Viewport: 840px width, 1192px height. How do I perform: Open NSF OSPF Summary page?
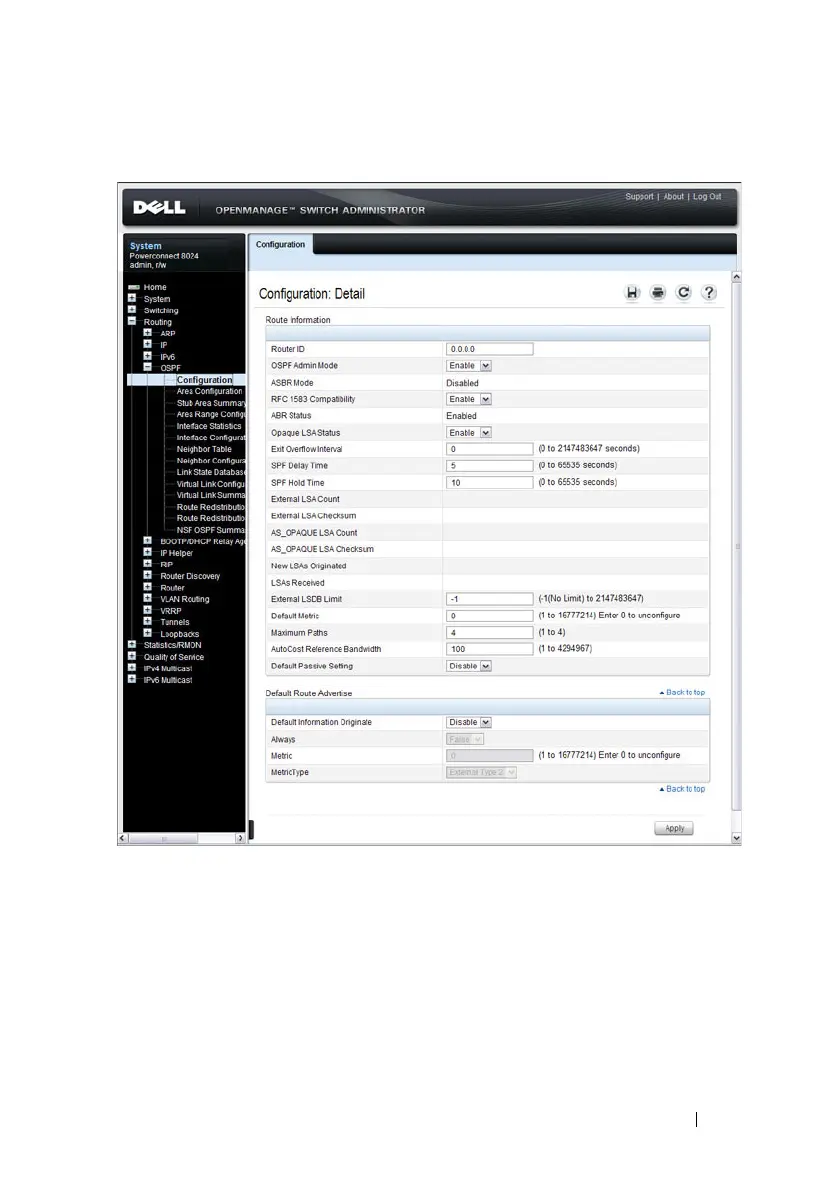[211, 530]
